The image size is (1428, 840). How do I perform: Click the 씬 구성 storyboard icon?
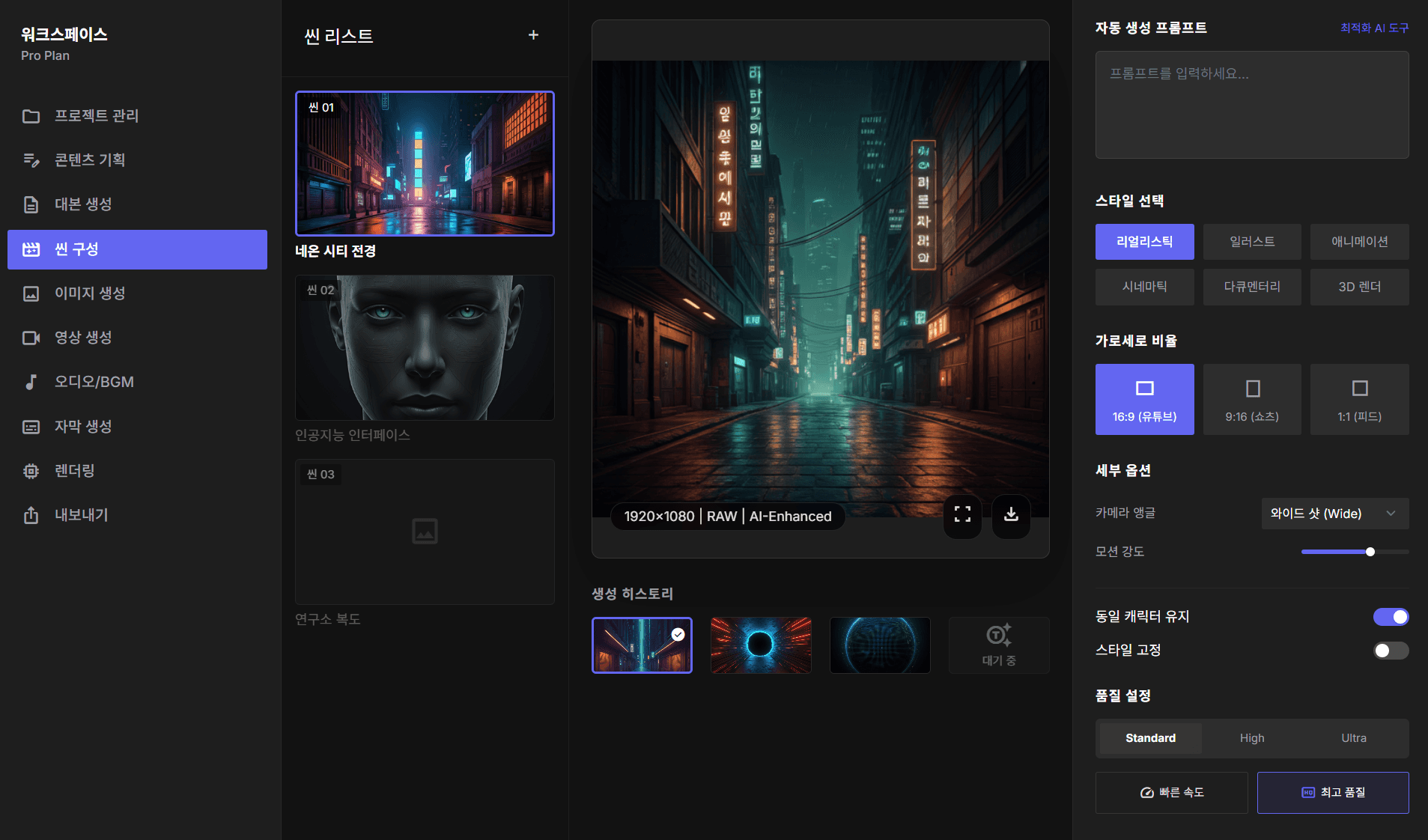click(31, 249)
